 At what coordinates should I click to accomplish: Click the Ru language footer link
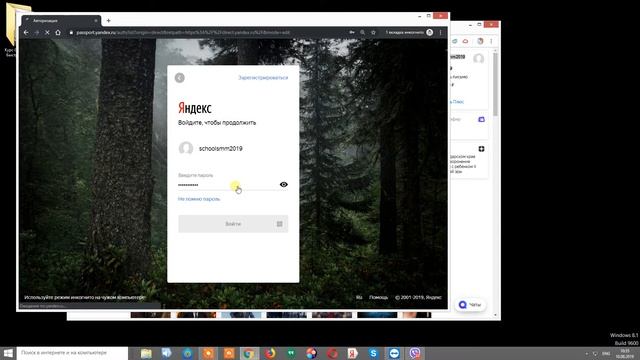(x=359, y=297)
